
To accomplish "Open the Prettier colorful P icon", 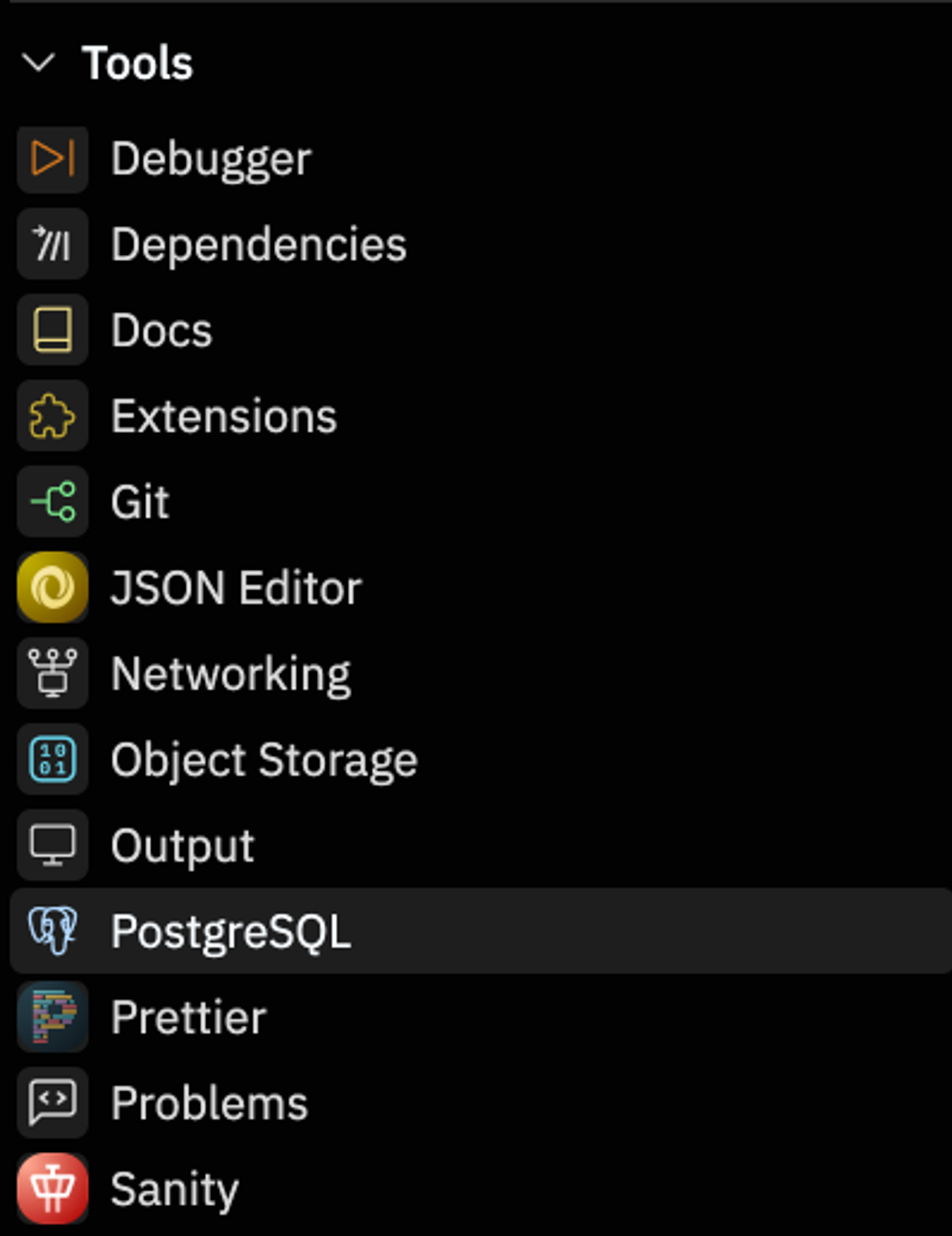I will [53, 1017].
